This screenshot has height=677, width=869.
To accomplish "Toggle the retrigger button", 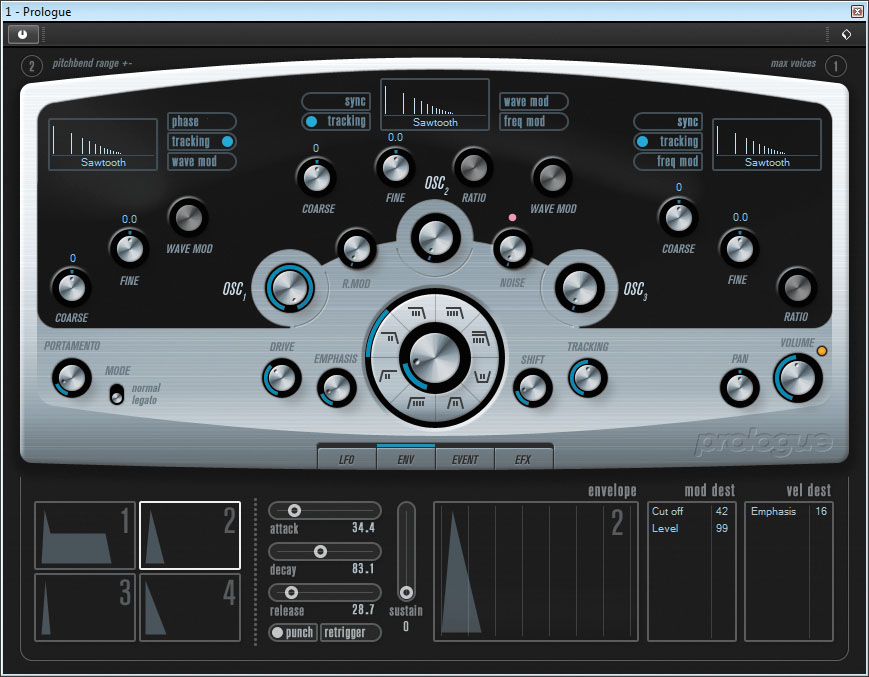I will 350,632.
